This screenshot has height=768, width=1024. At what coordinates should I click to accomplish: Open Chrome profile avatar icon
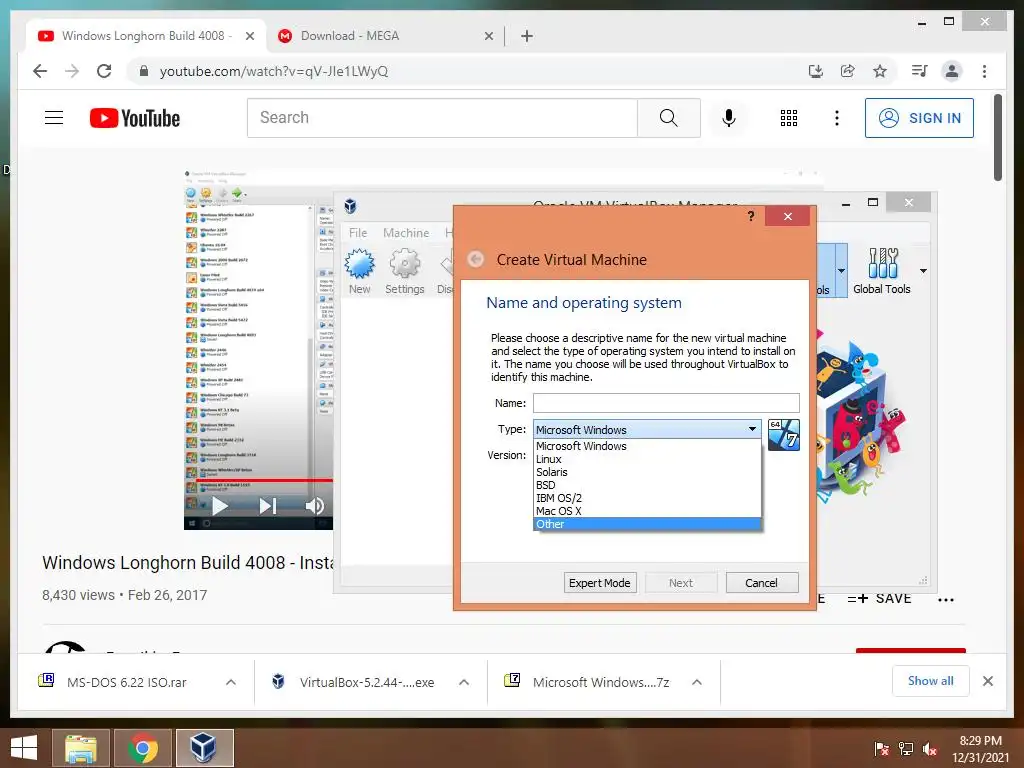(952, 71)
